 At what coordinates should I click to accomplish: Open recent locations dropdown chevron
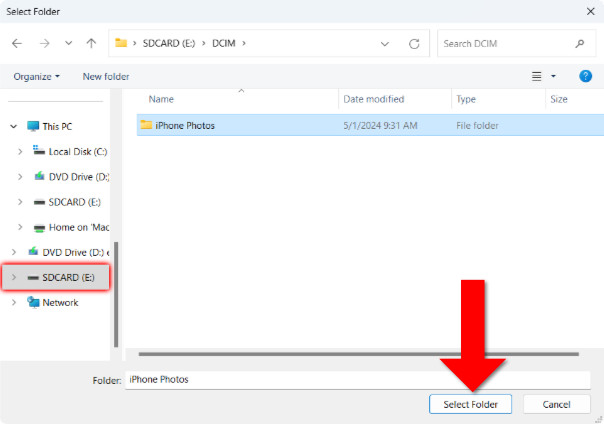coord(68,43)
